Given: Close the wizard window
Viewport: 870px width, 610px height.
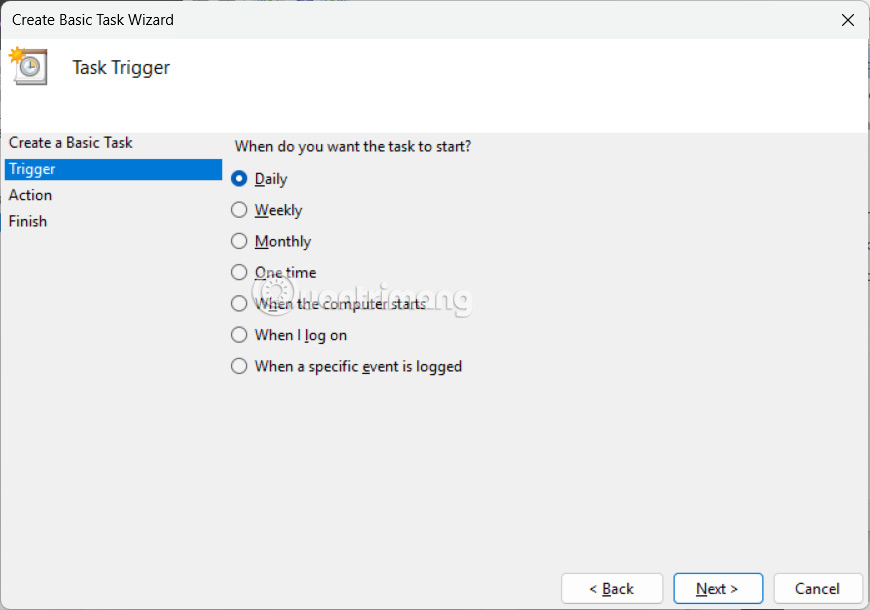Looking at the screenshot, I should click(848, 19).
